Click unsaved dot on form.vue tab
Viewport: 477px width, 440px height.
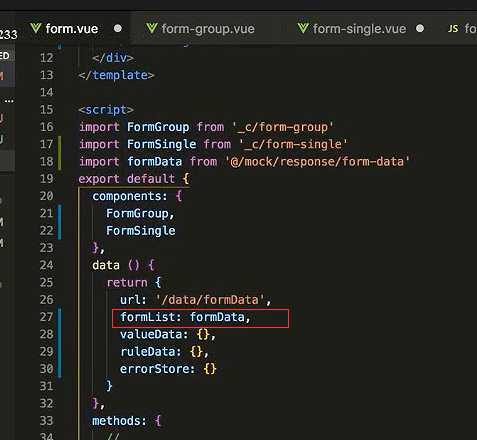[118, 28]
